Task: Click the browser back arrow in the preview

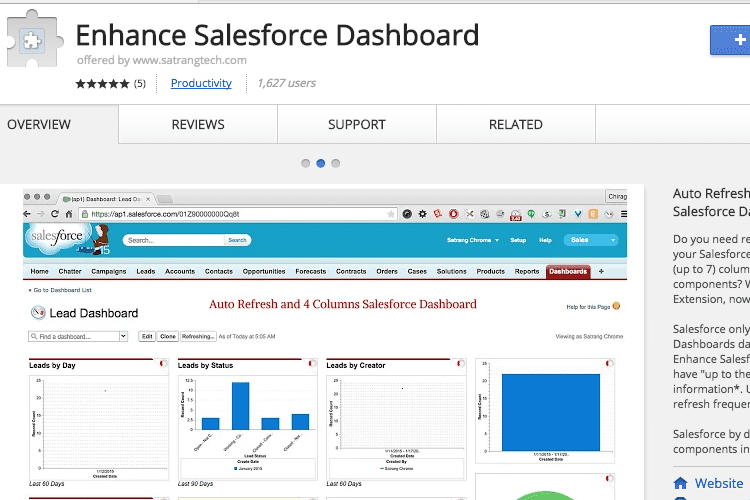Action: pyautogui.click(x=27, y=214)
